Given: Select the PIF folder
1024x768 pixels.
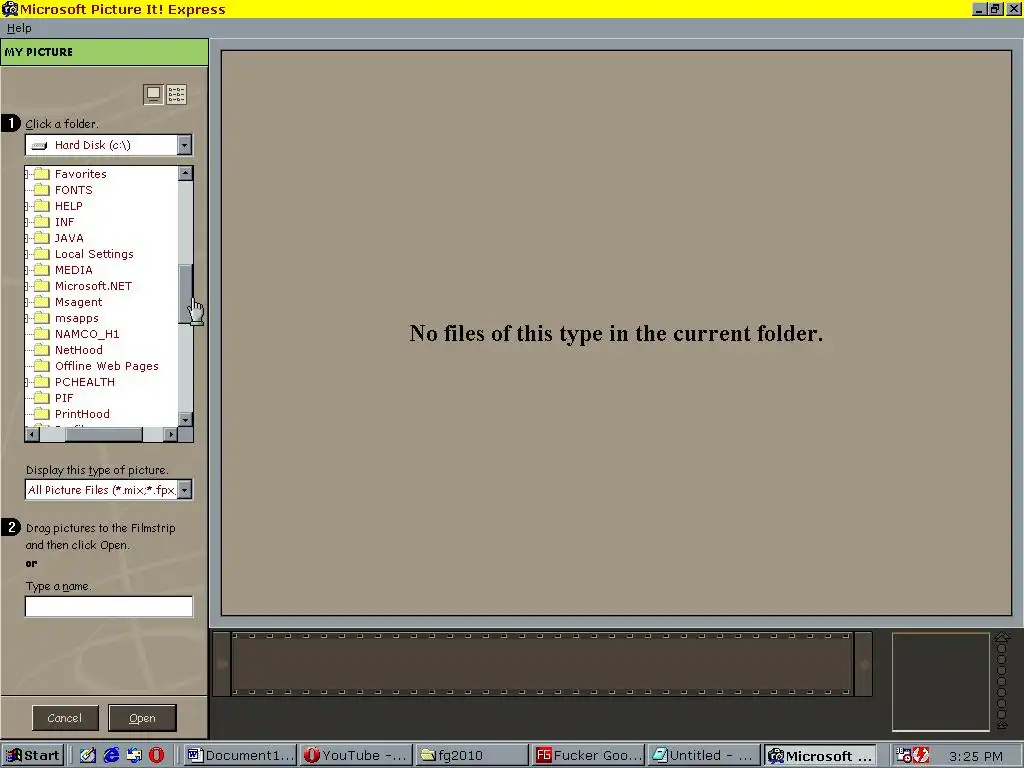Looking at the screenshot, I should tap(63, 398).
